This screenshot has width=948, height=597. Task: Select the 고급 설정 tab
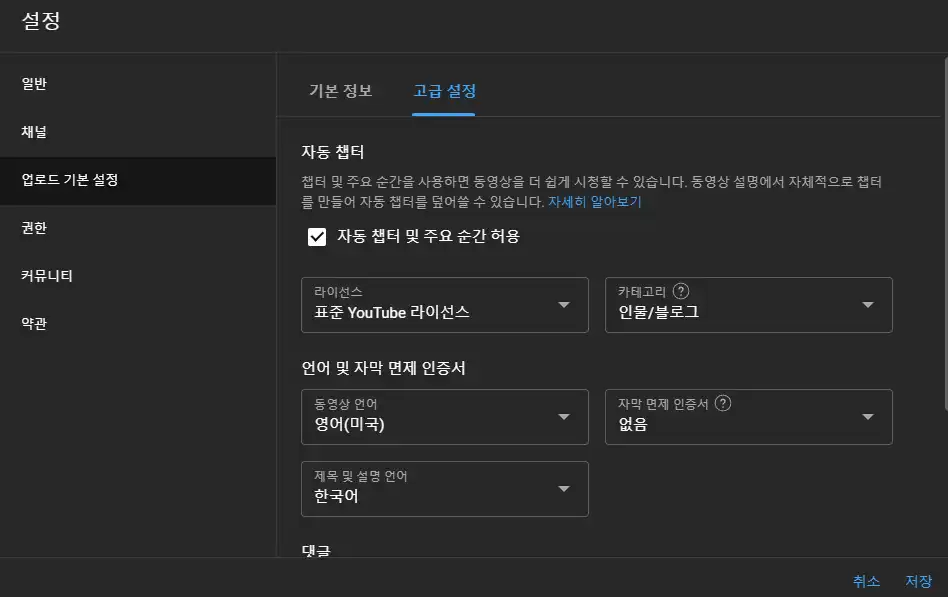[443, 89]
